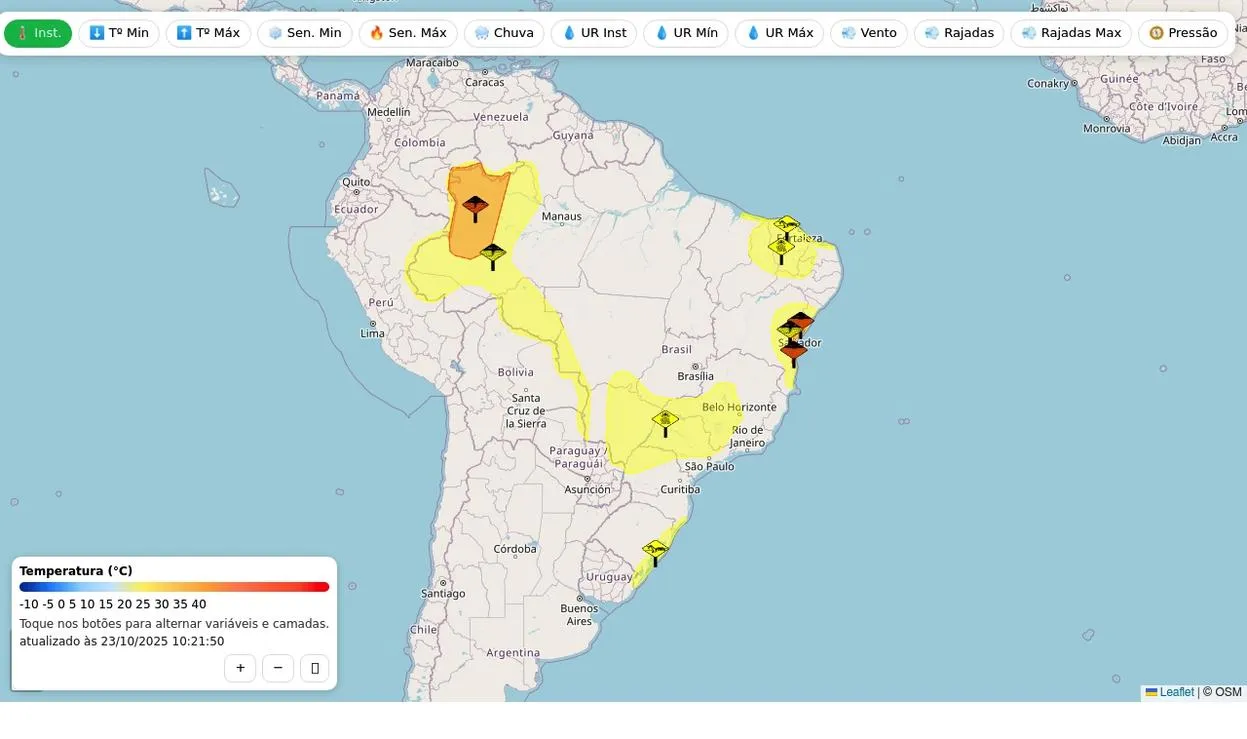
Task: Open the alert marker west of Belo Horizonte
Action: click(665, 419)
